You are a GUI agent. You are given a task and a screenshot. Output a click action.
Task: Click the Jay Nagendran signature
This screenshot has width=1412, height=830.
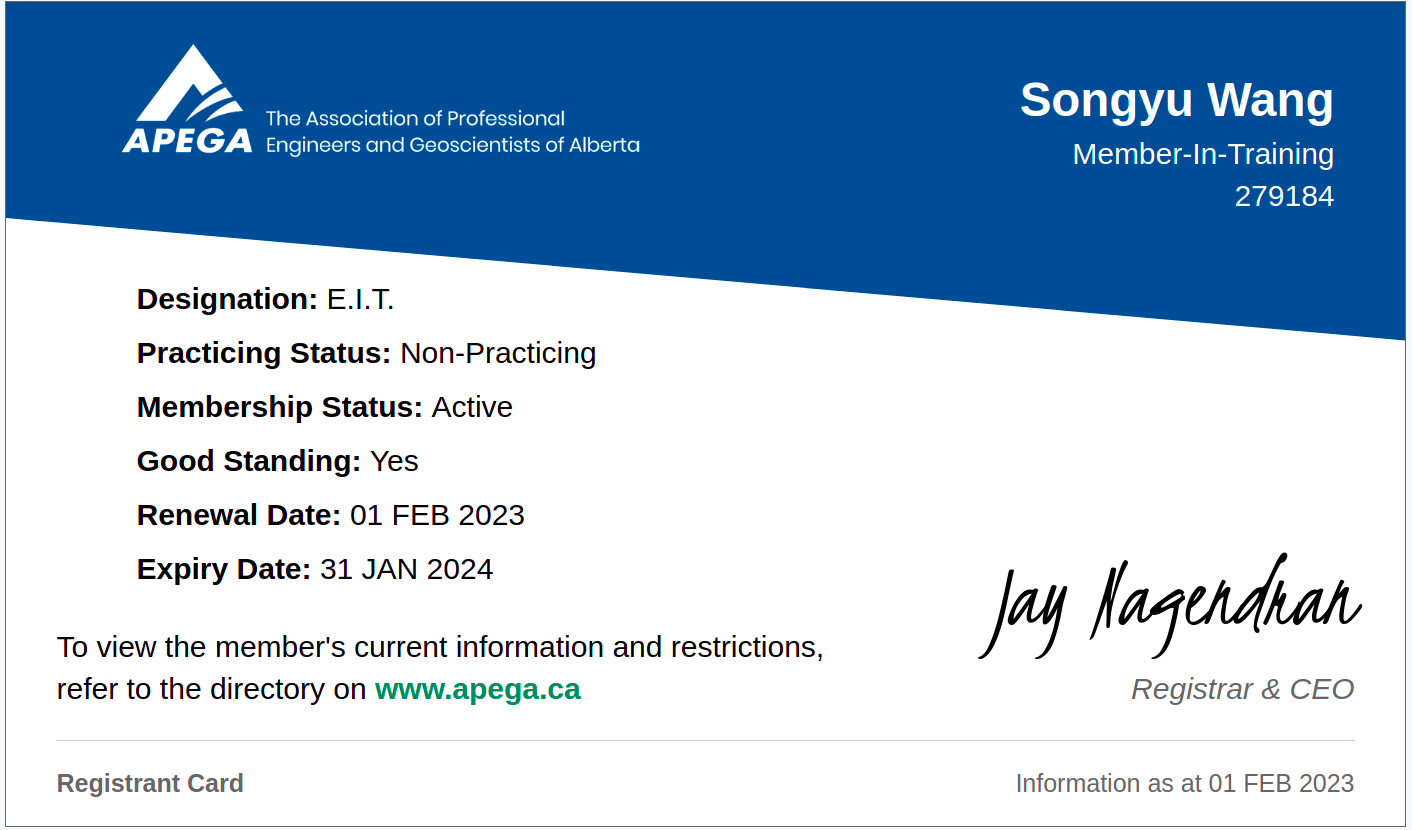pyautogui.click(x=1169, y=606)
